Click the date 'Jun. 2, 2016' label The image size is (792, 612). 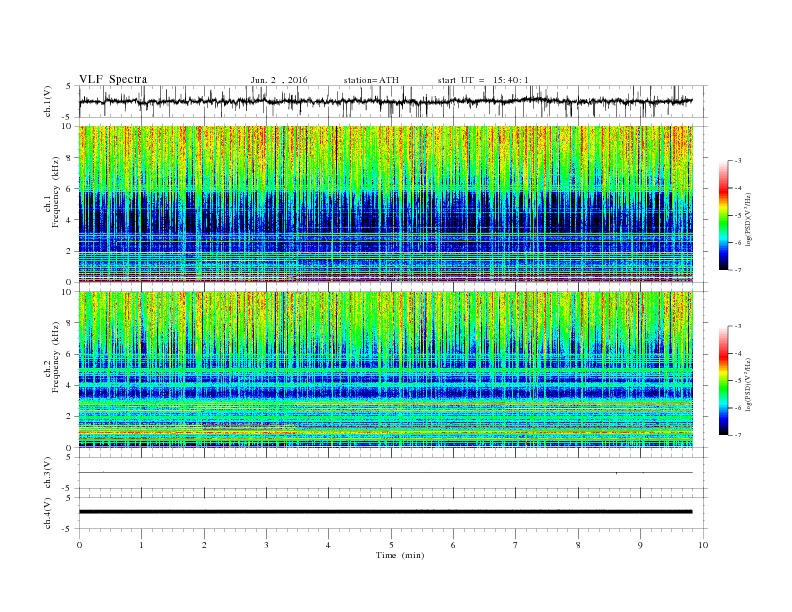279,80
